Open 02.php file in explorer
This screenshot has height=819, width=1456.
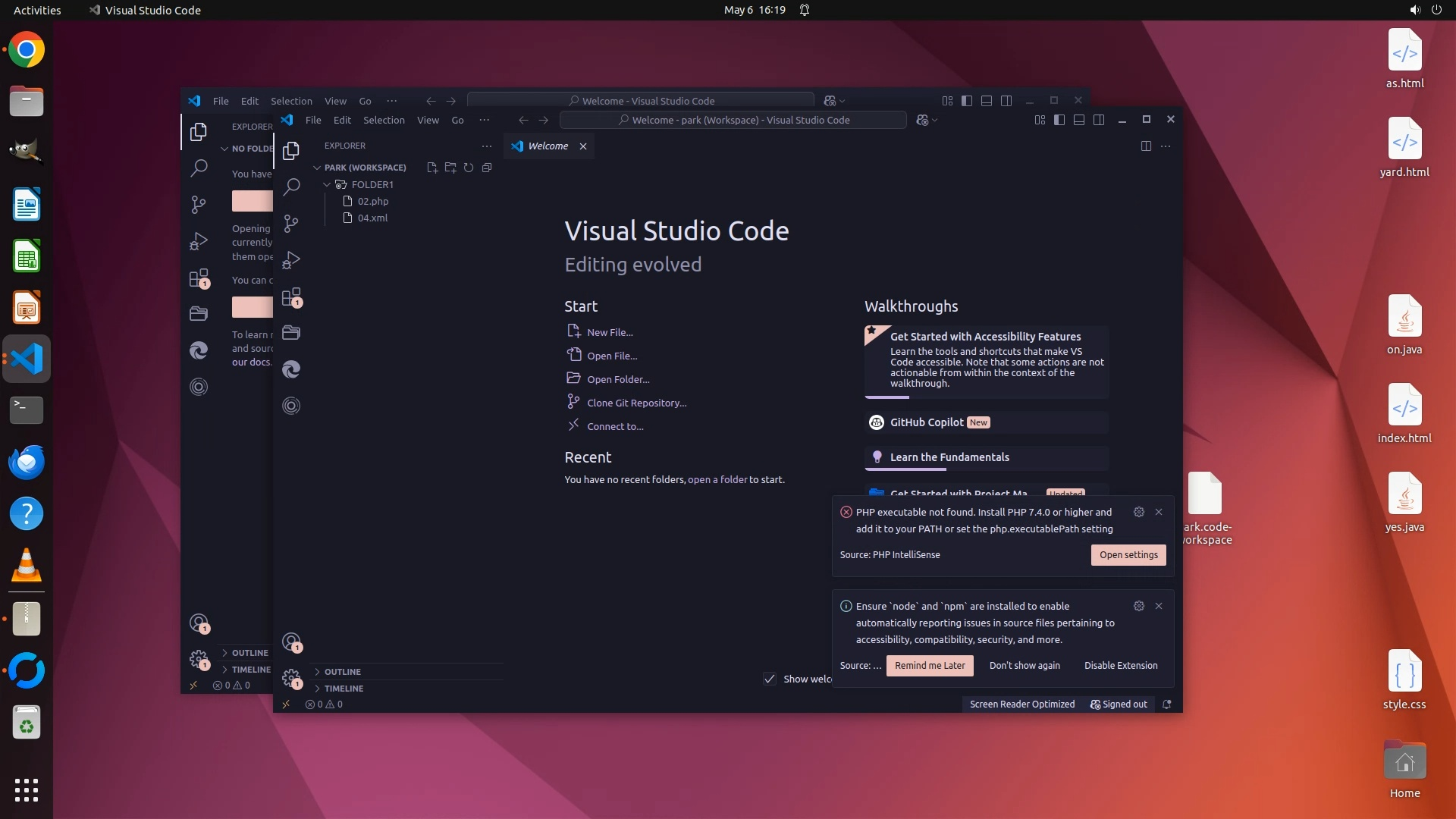[372, 201]
